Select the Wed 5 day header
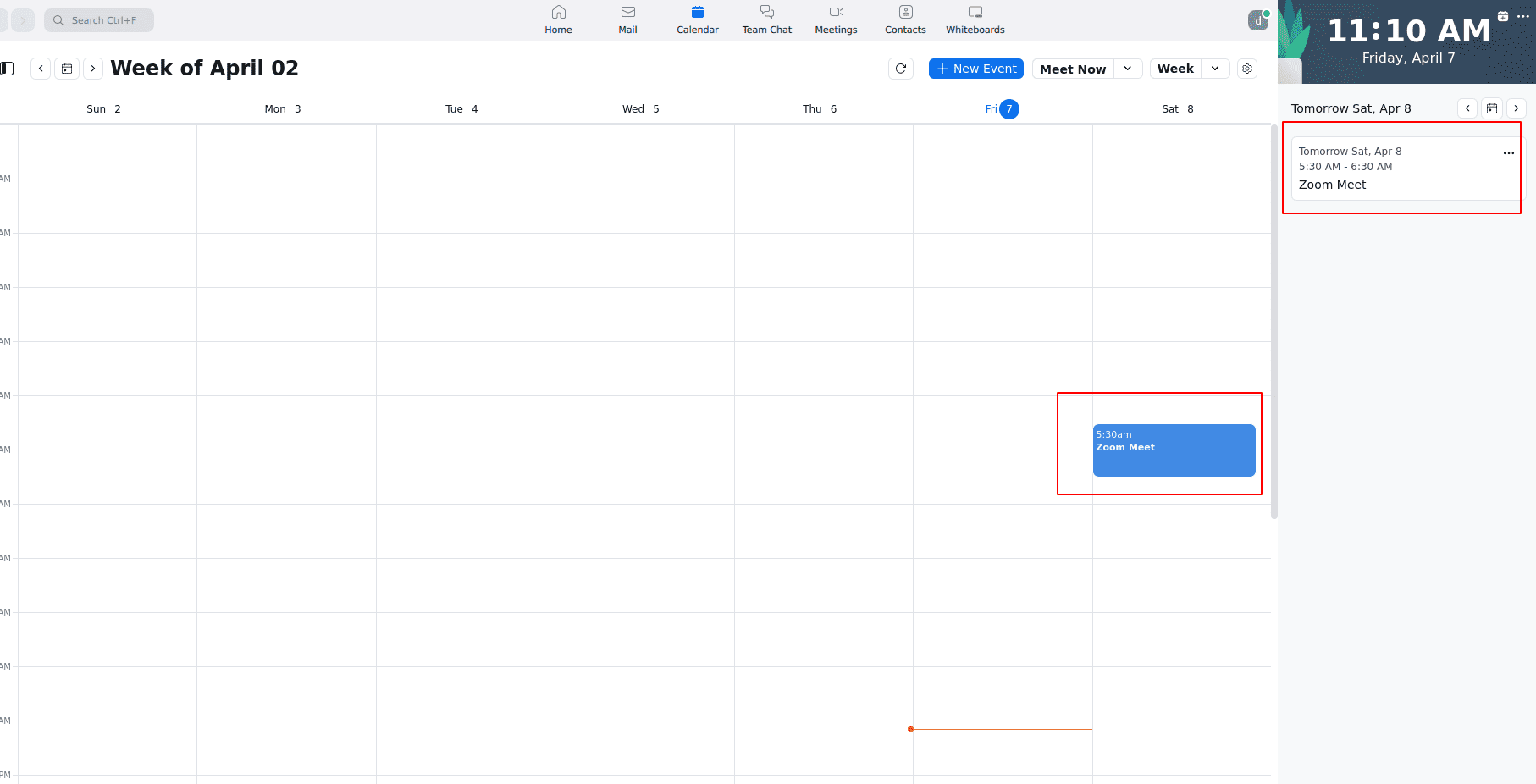Image resolution: width=1536 pixels, height=784 pixels. pos(640,109)
